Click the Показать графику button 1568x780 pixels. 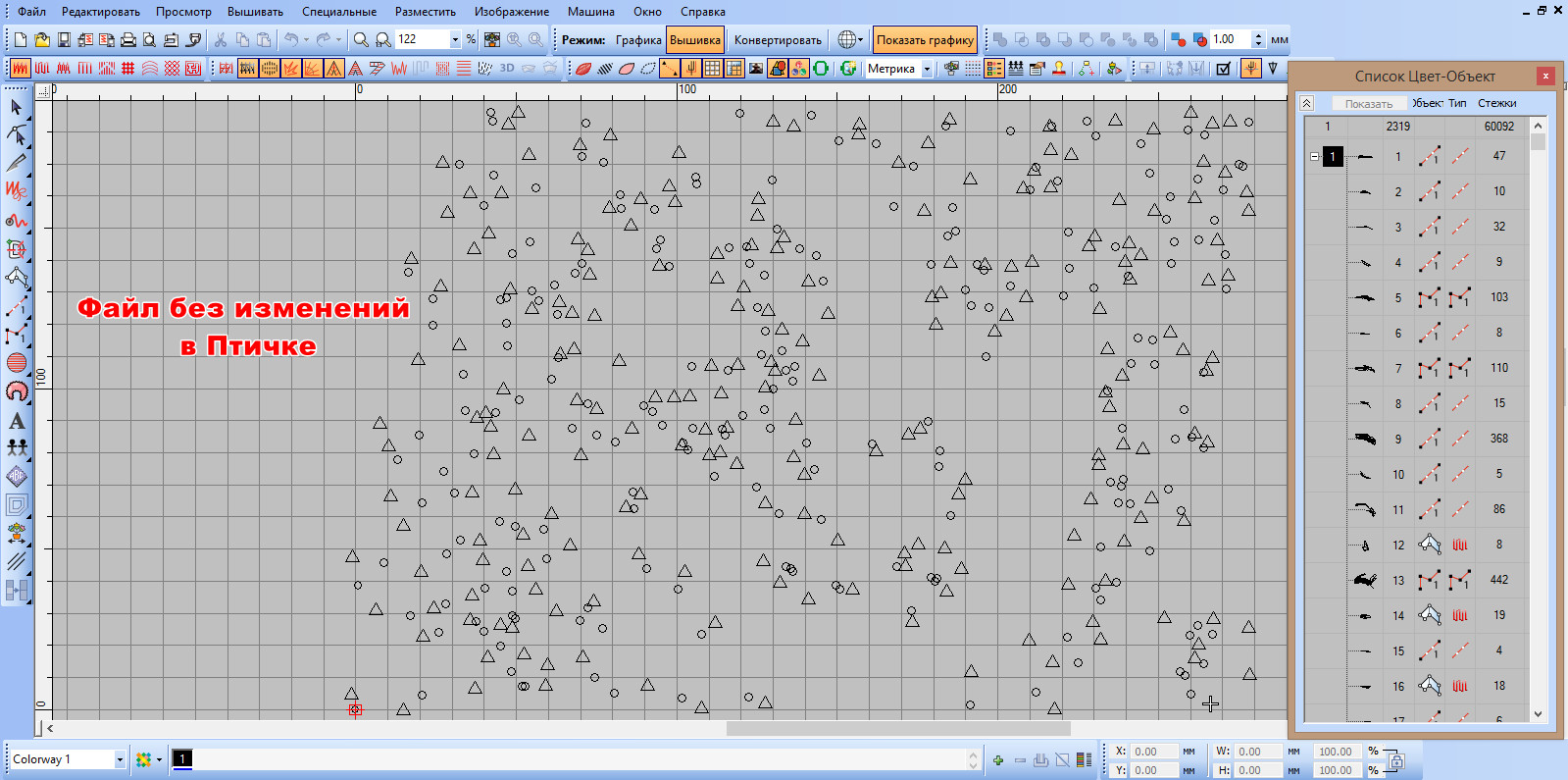click(925, 40)
